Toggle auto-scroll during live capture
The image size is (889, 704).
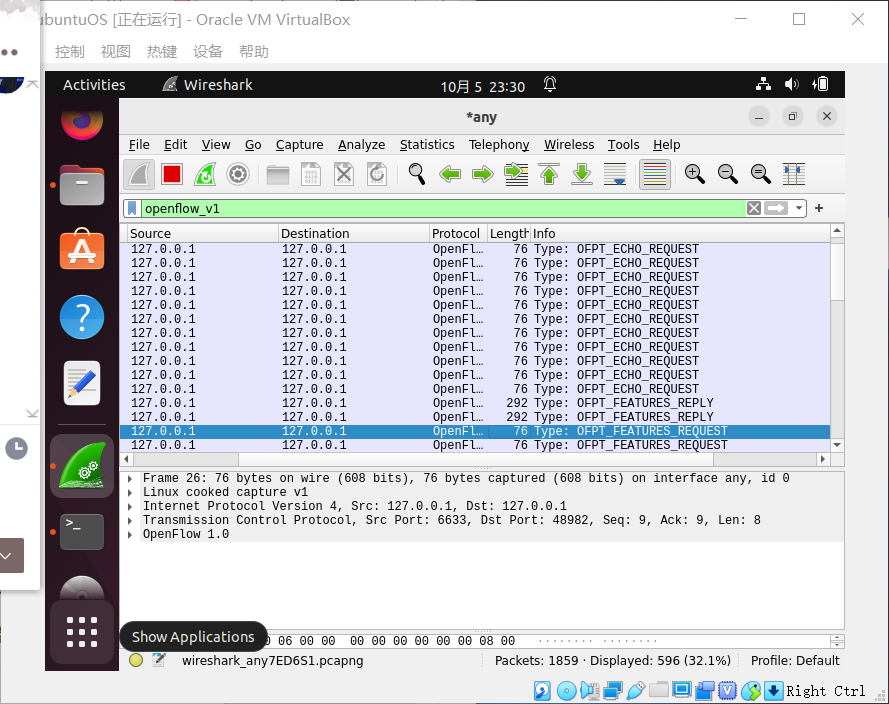coord(615,174)
